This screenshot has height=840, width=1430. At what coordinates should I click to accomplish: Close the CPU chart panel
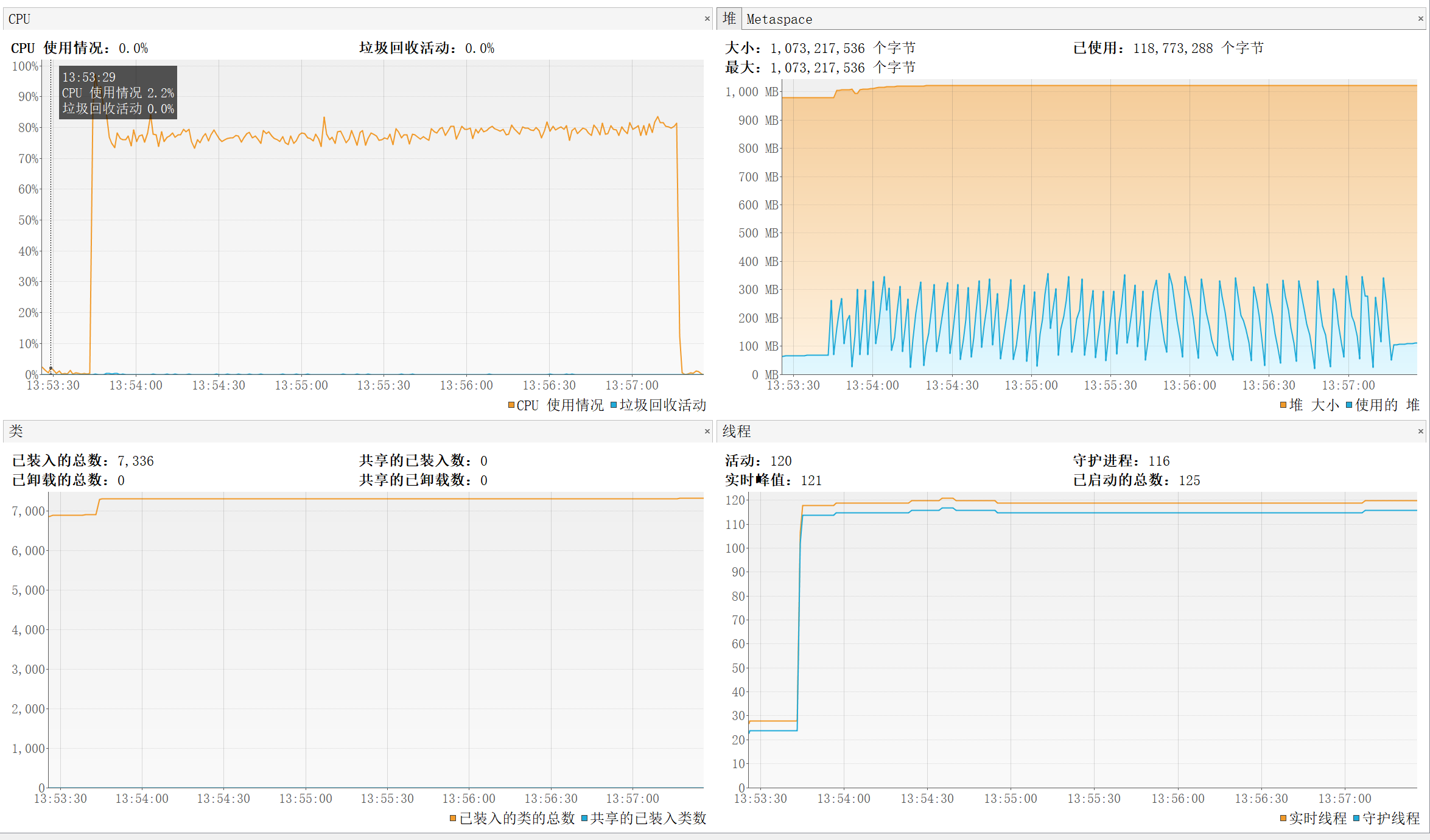pyautogui.click(x=707, y=19)
